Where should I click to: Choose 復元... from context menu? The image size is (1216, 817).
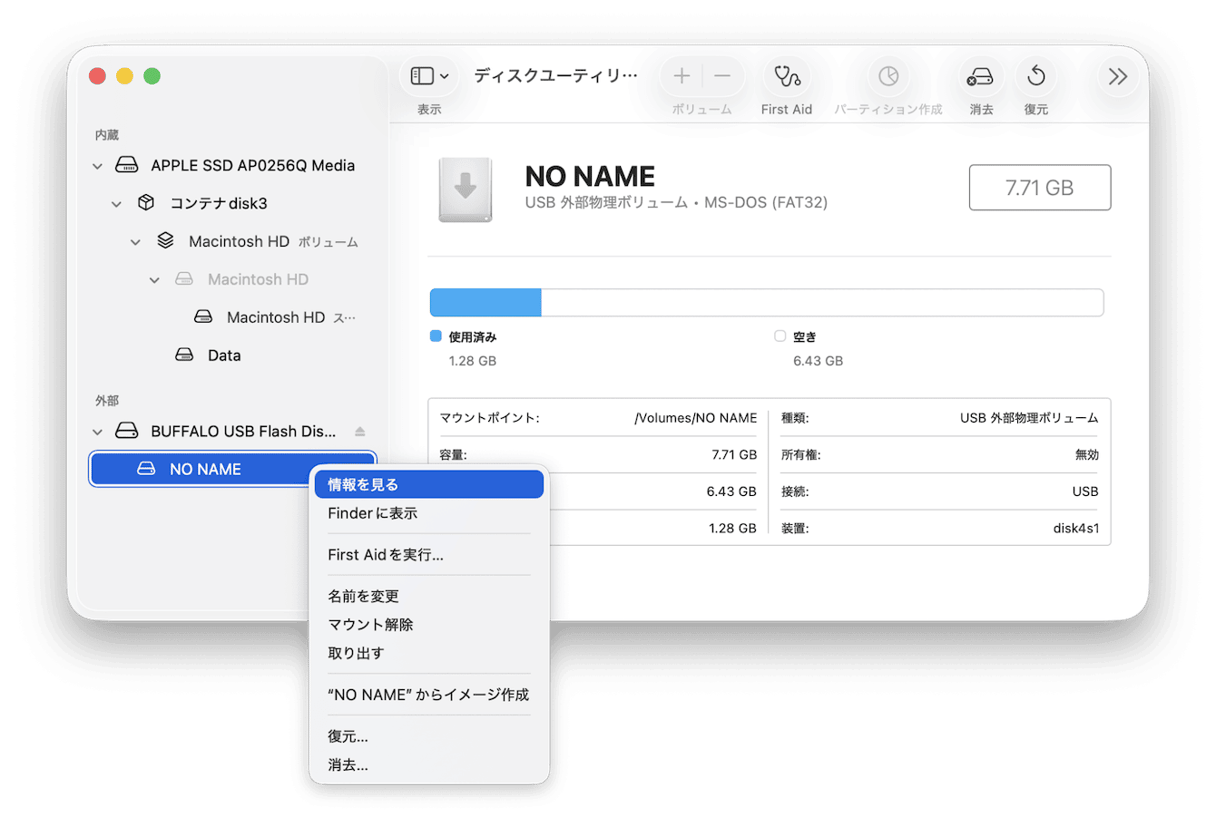point(429,737)
